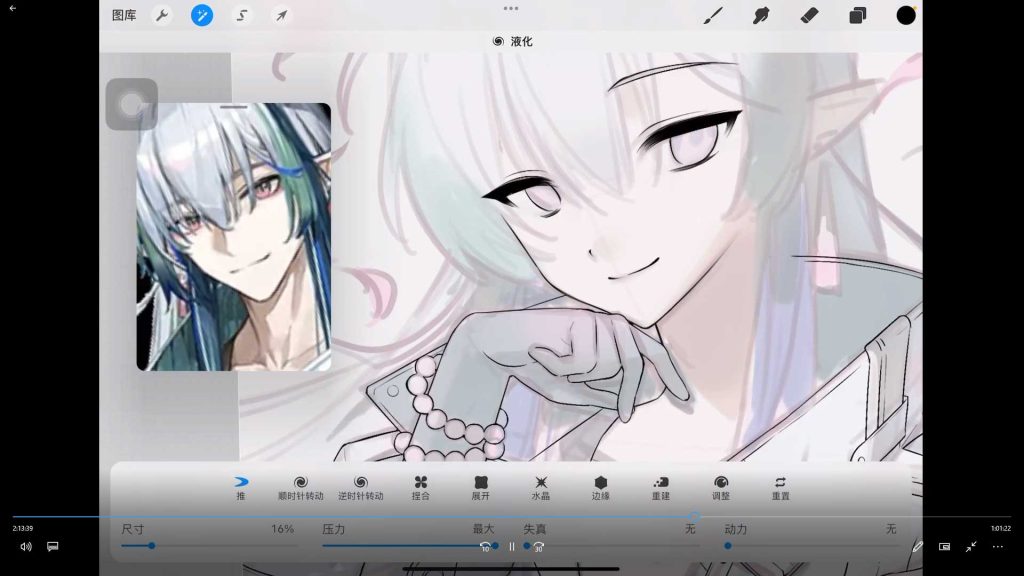1024x576 pixels.
Task: Open the 调整 (Adjust) liquify option
Action: (x=721, y=487)
